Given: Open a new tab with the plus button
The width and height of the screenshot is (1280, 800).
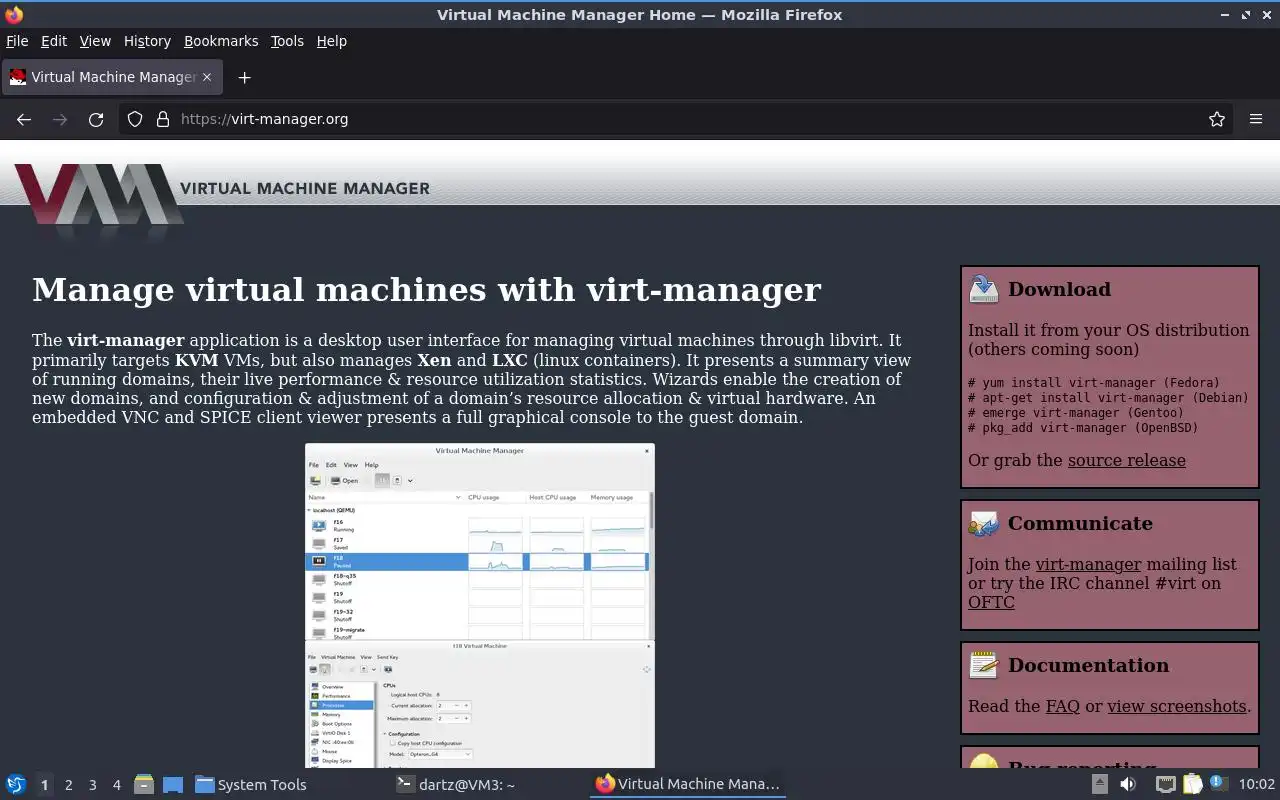Looking at the screenshot, I should 244,77.
